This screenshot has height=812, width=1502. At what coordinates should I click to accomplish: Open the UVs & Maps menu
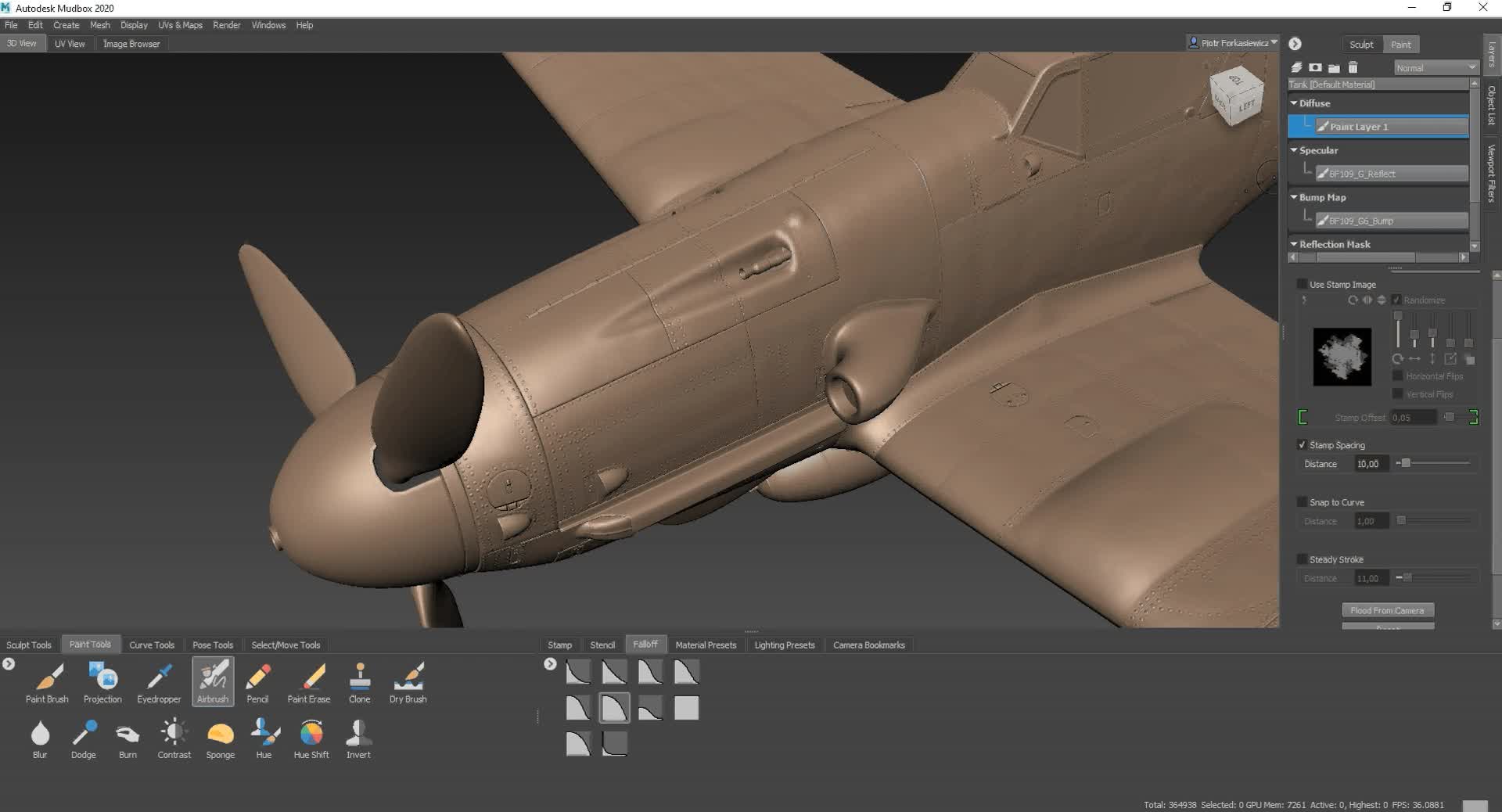[180, 25]
